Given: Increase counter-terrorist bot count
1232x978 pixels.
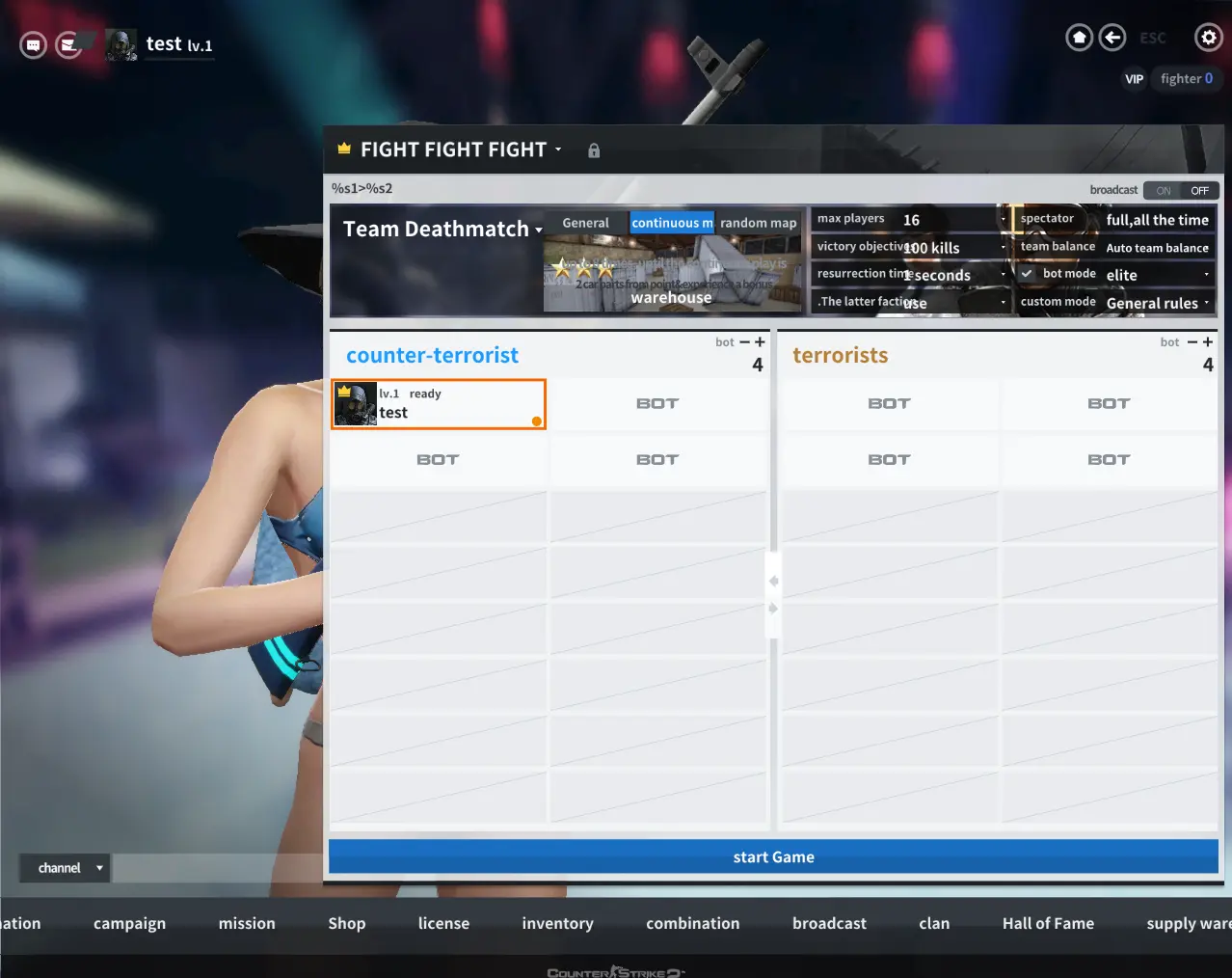Looking at the screenshot, I should 760,342.
